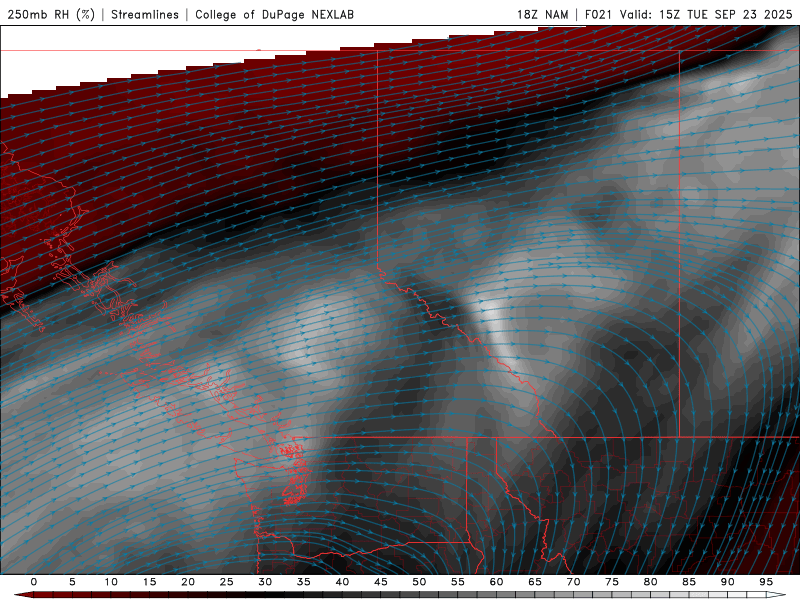Viewport: 800px width, 600px height.
Task: Click the colorbar value 50
Action: (x=419, y=582)
